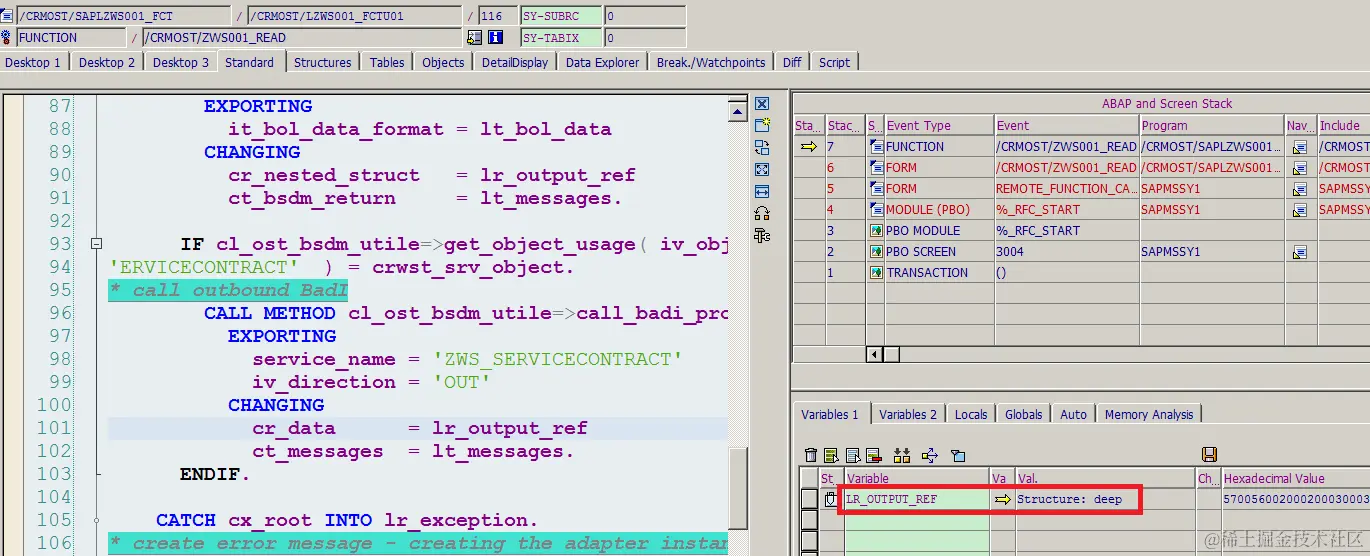Image resolution: width=1370 pixels, height=556 pixels.
Task: Click the Program column header in stack
Action: 1212,125
